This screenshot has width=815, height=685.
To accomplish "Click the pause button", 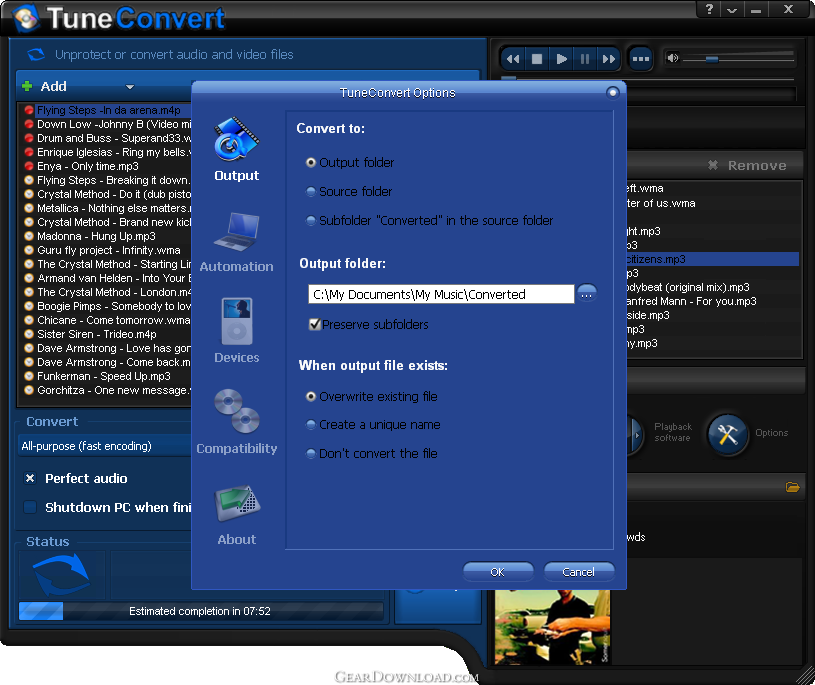I will [585, 59].
